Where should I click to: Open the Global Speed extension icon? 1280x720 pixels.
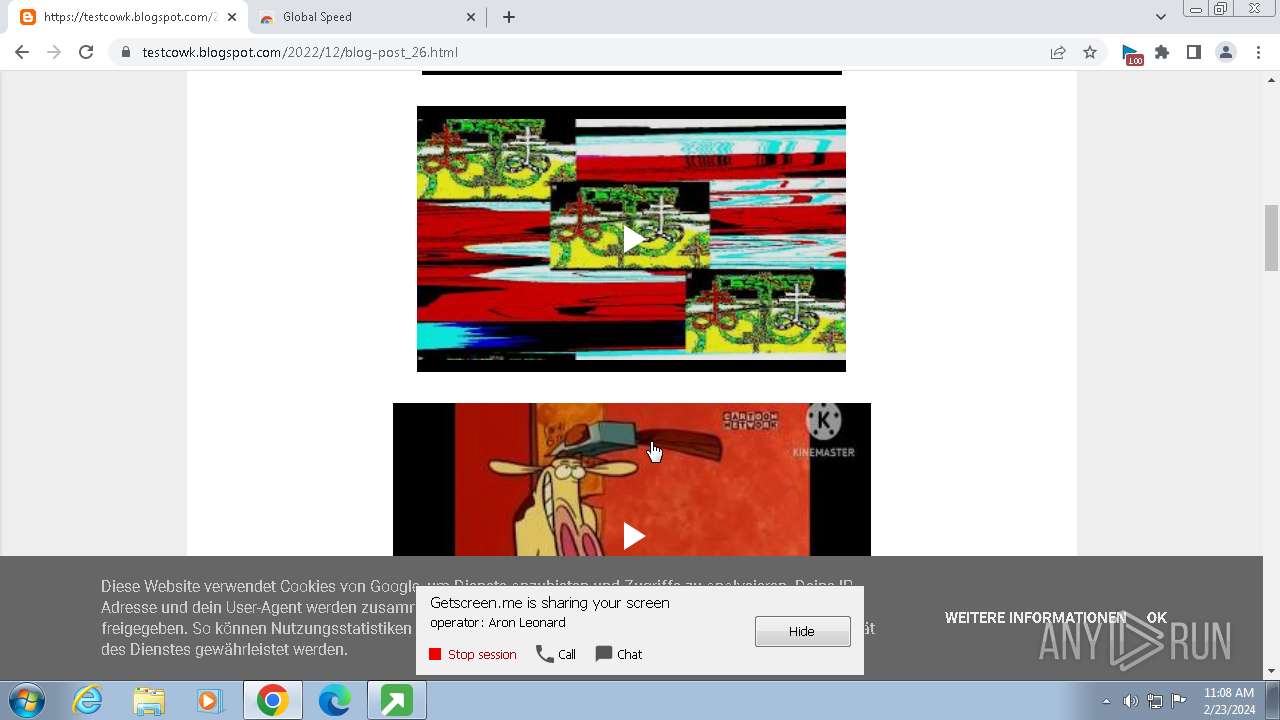[x=1131, y=54]
